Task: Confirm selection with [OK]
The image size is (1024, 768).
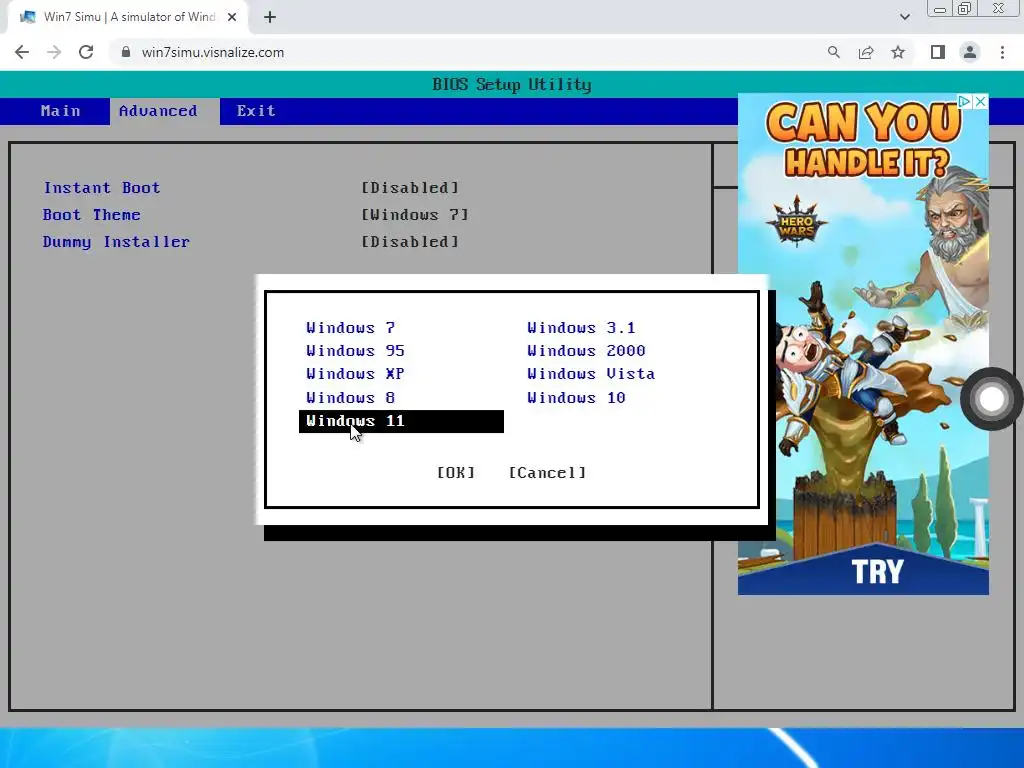Action: click(x=456, y=473)
